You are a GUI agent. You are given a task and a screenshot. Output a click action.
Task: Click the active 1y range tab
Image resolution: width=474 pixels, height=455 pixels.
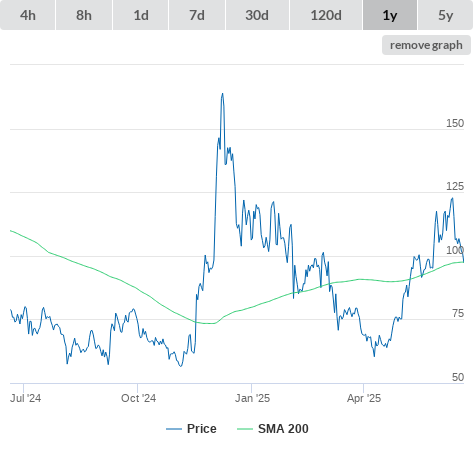[390, 15]
